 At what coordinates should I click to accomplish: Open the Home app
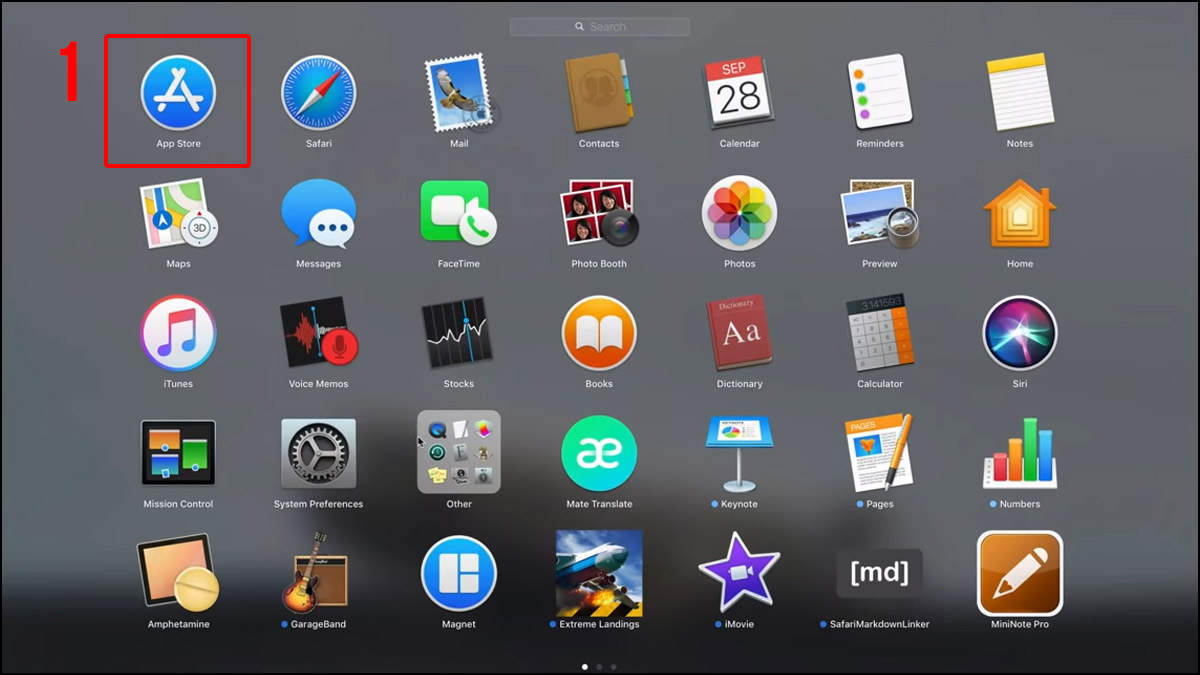tap(1020, 213)
